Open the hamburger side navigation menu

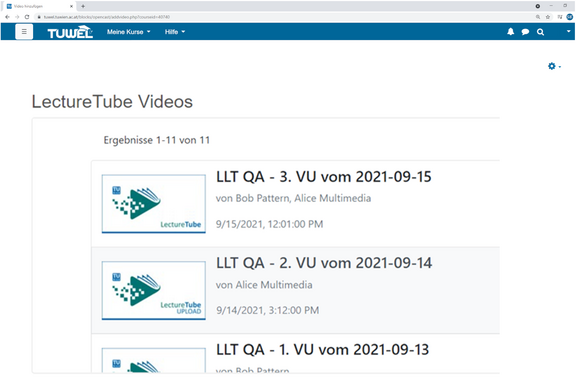click(x=24, y=32)
